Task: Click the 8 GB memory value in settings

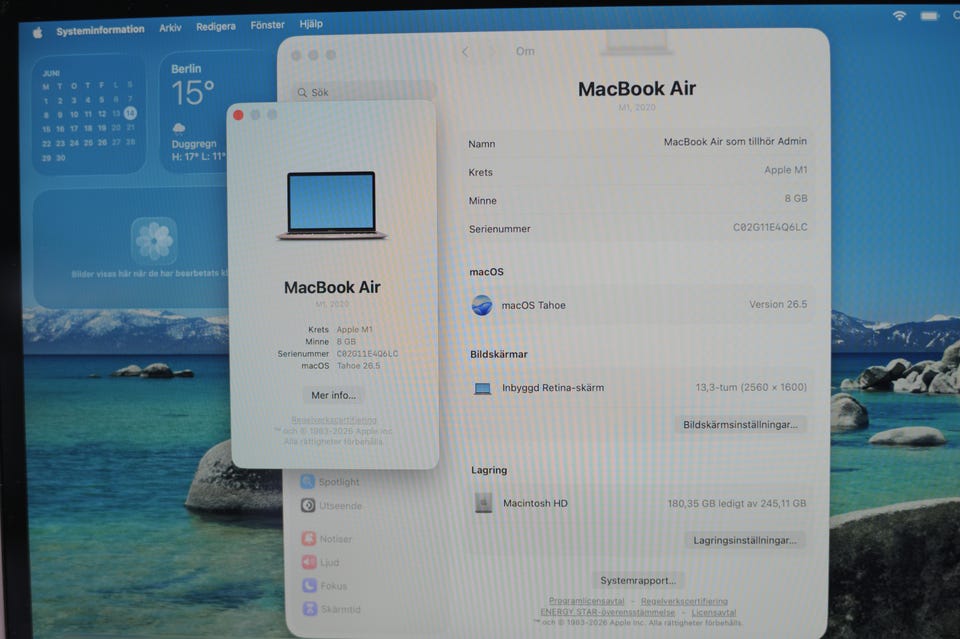Action: click(x=796, y=198)
